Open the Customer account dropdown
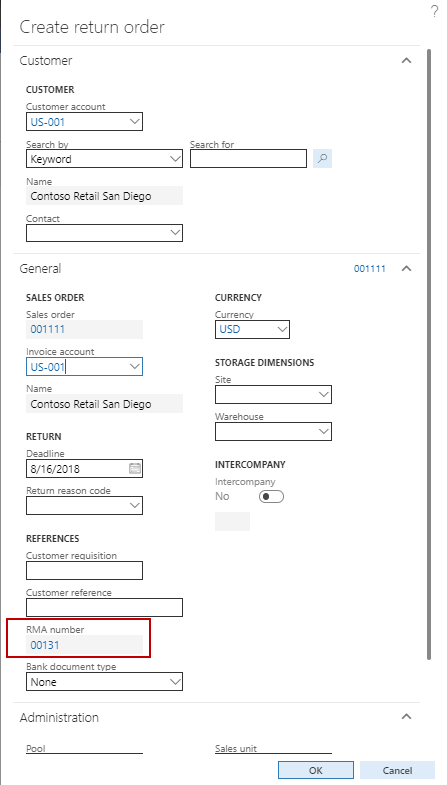The image size is (447, 785). pos(84,122)
